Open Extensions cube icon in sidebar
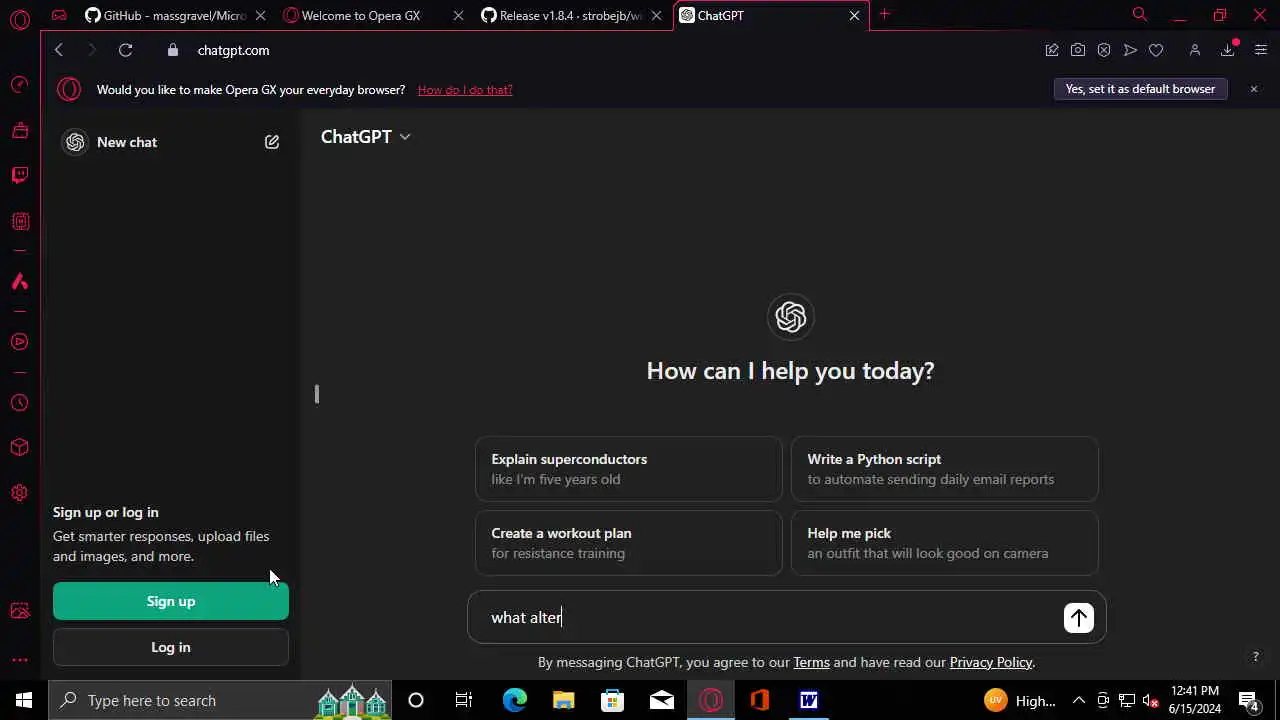This screenshot has width=1280, height=720. pos(19,448)
